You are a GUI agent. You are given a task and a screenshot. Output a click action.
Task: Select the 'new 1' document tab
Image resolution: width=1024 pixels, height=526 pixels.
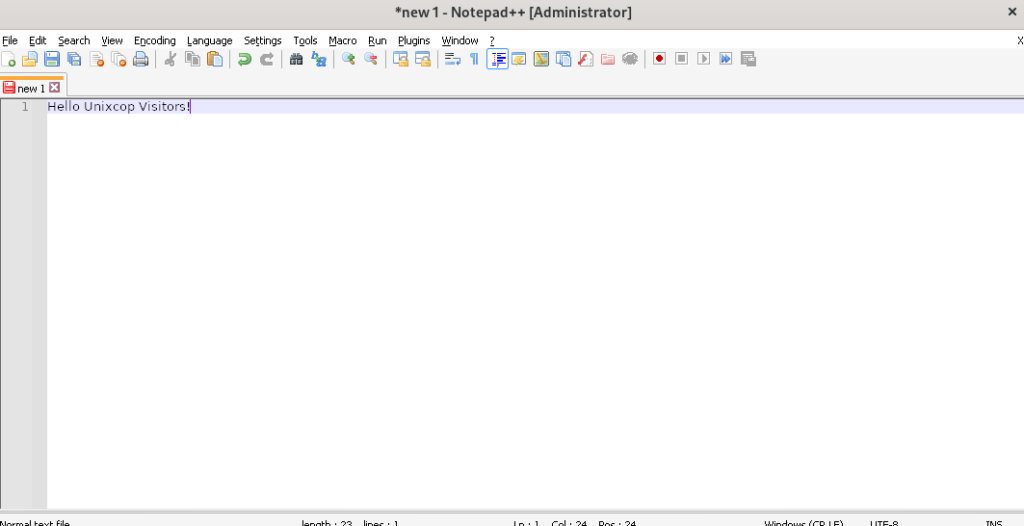coord(31,88)
